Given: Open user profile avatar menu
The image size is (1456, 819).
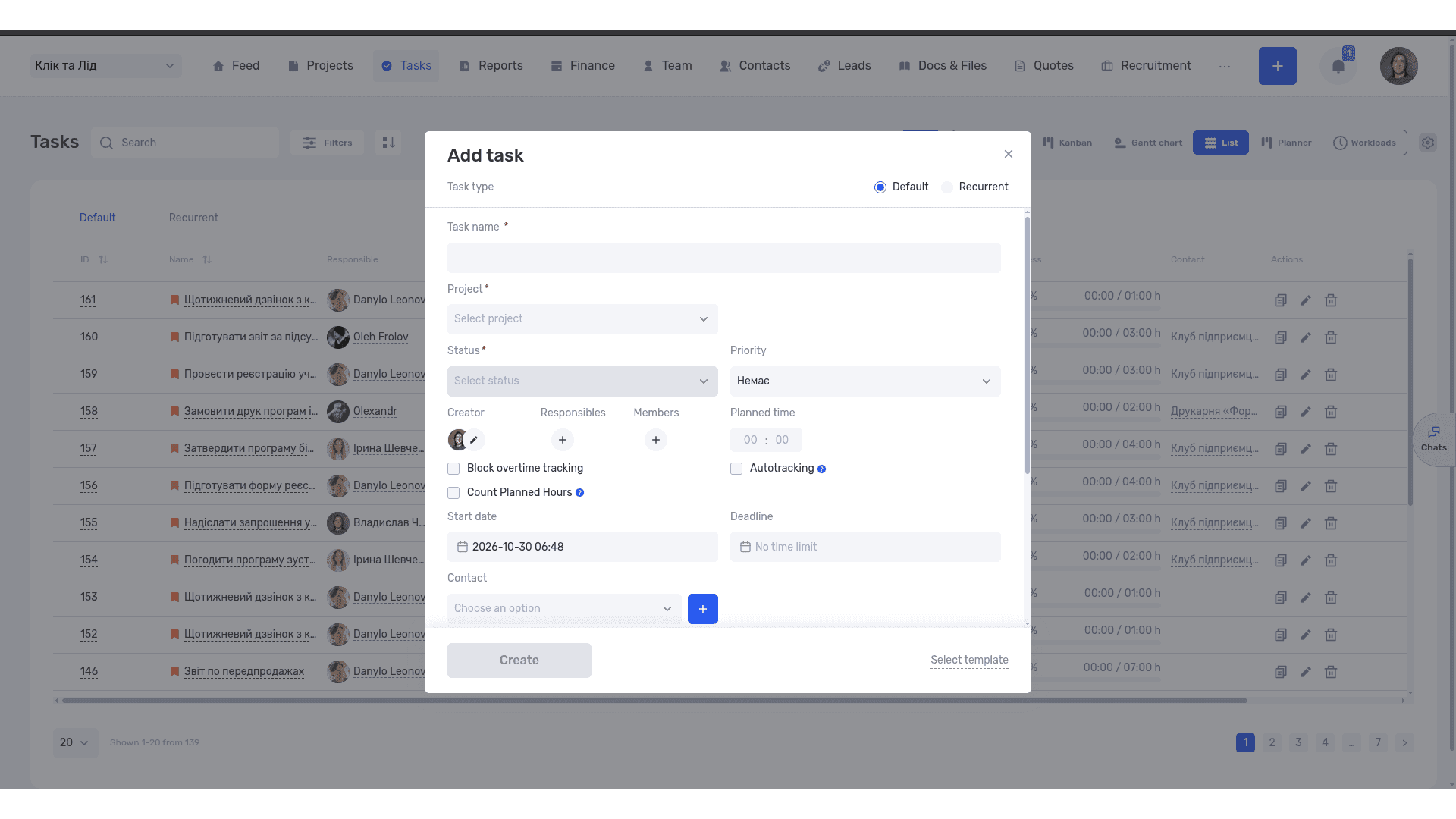Looking at the screenshot, I should tap(1398, 66).
